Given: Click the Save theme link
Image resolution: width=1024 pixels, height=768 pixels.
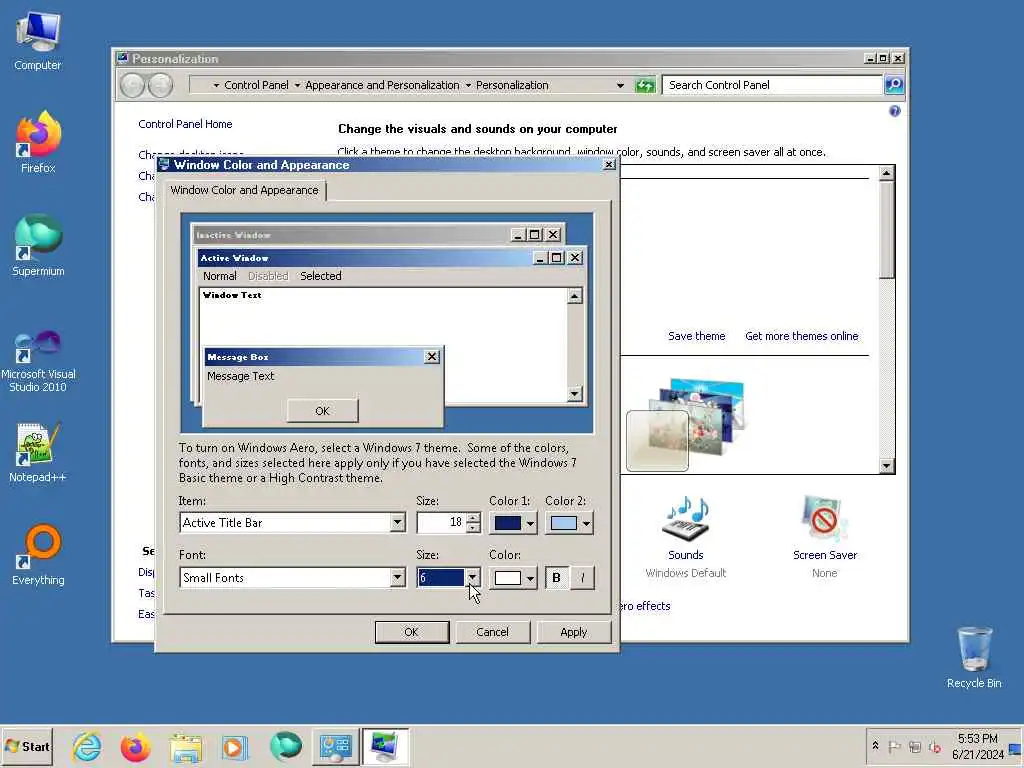Looking at the screenshot, I should [696, 336].
